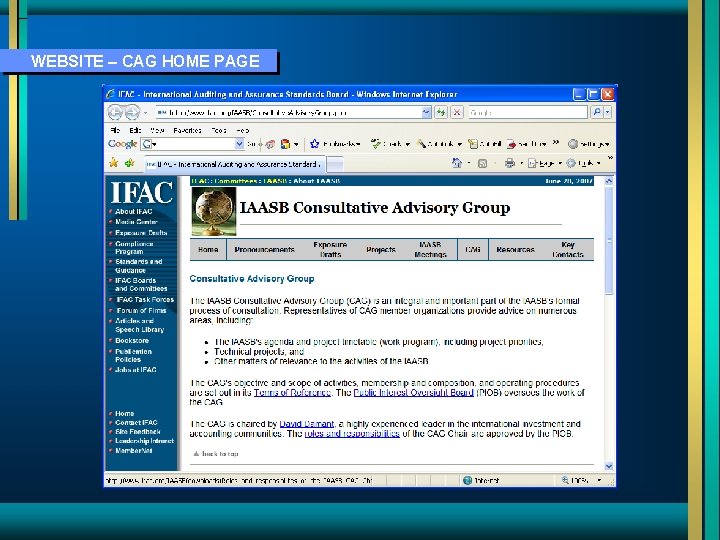Click the Google toolbar Settings icon
This screenshot has height=540, width=720.
(x=573, y=144)
